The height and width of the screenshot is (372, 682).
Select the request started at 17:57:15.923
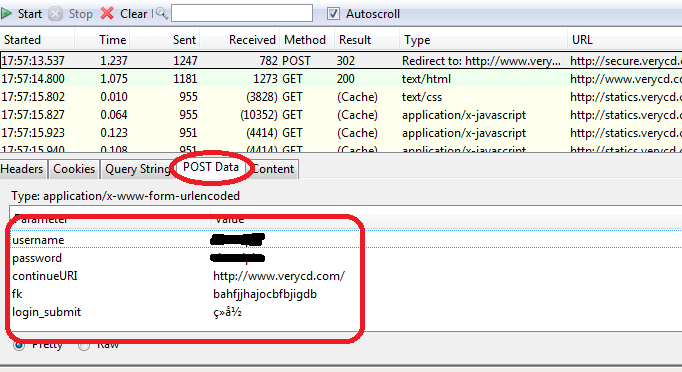[x=341, y=133]
